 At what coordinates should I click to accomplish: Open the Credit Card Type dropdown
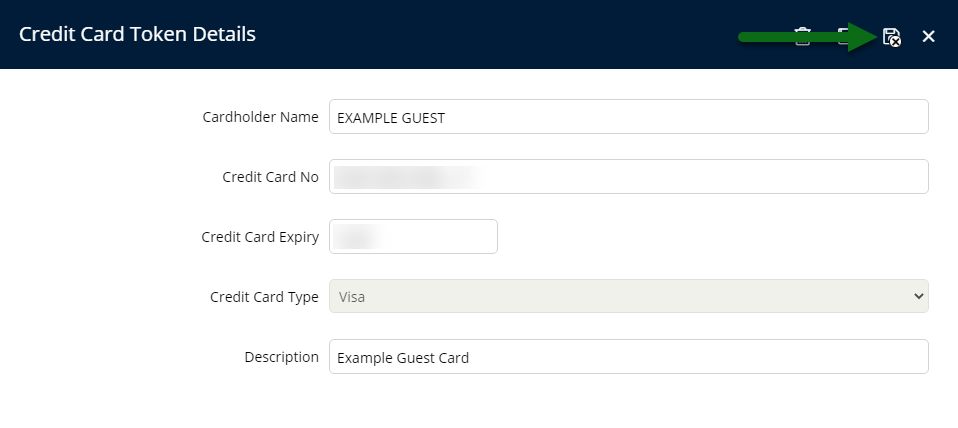[629, 296]
